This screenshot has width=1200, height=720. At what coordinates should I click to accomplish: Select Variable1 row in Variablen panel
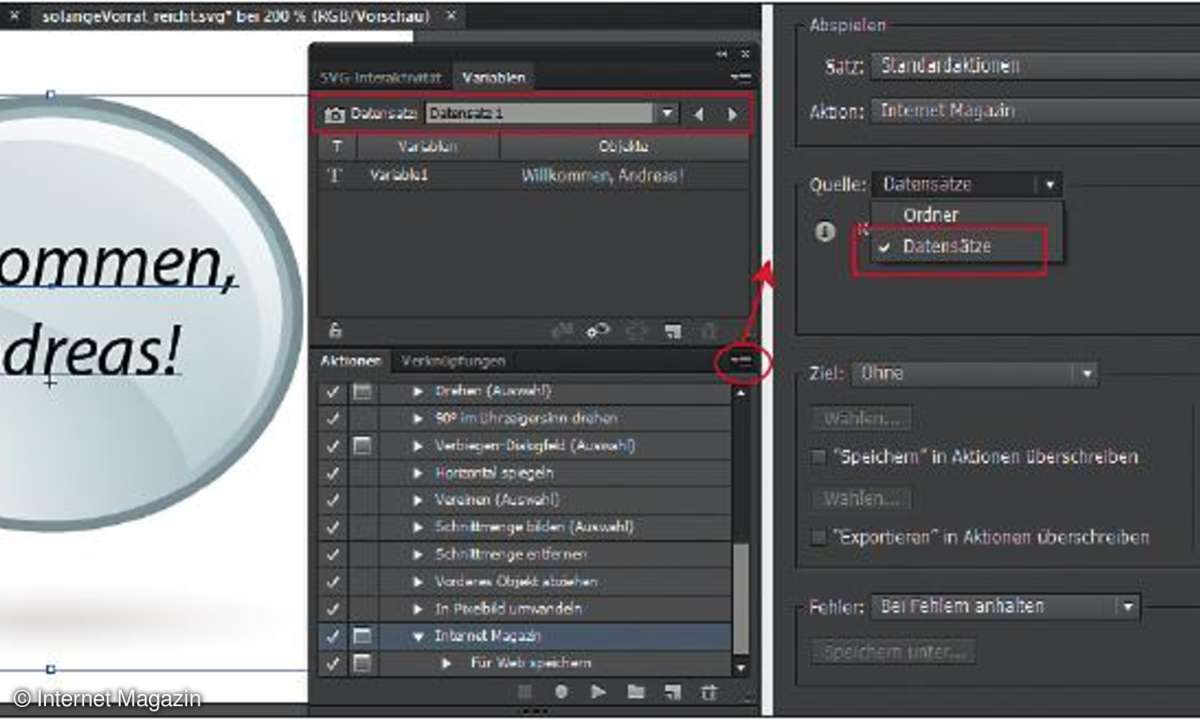[534, 175]
